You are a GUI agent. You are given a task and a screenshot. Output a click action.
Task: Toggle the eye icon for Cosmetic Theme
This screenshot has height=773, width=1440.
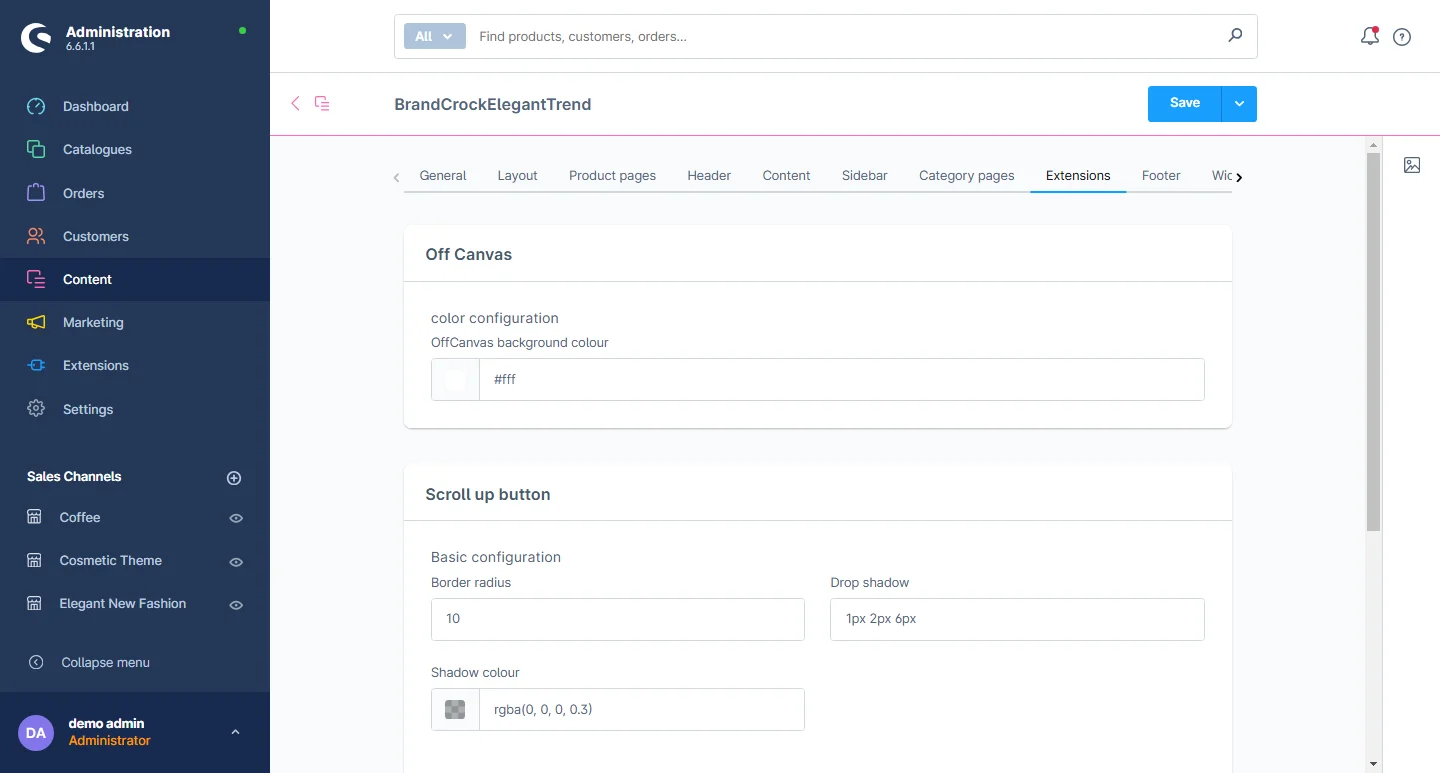coord(236,562)
